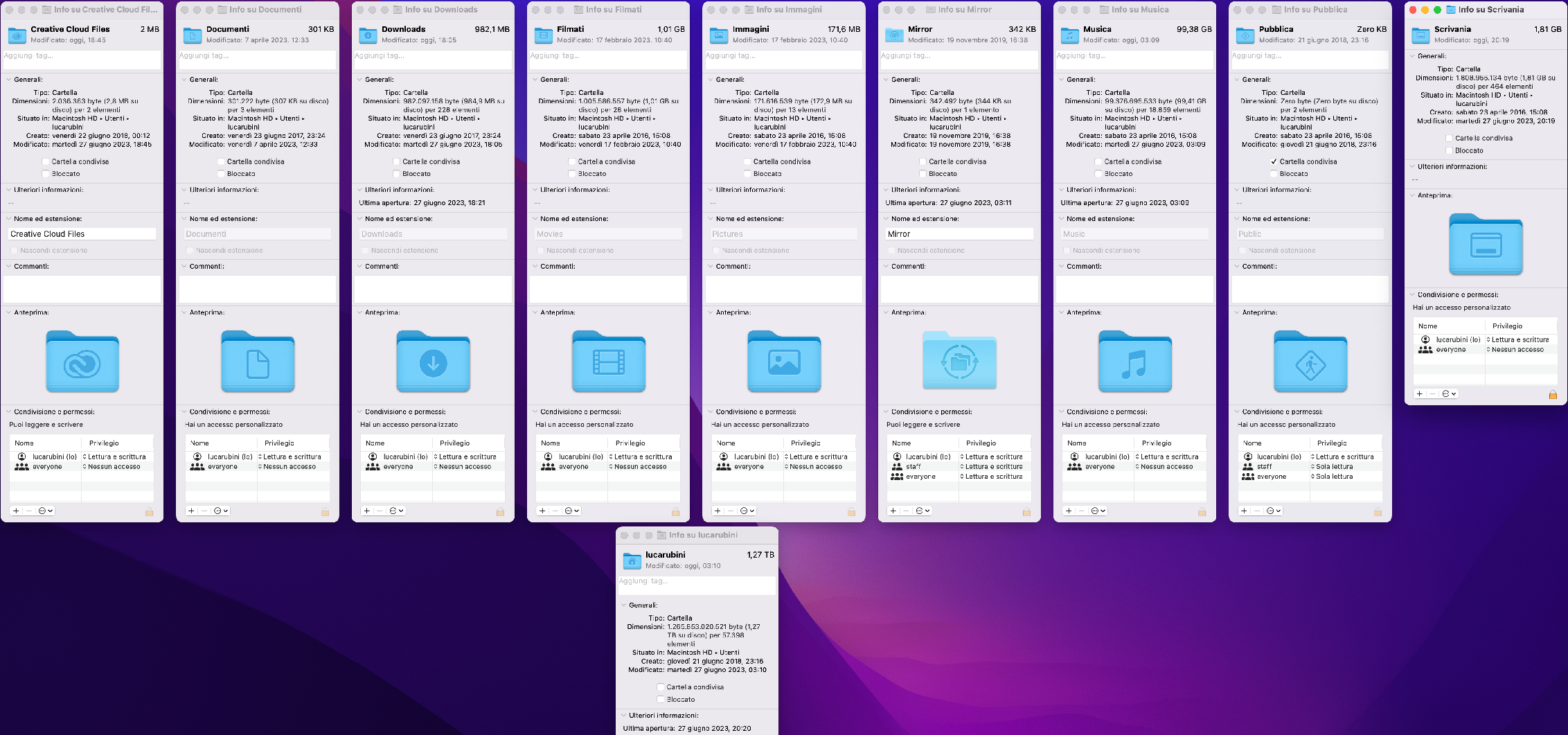Click the Downloads folder preview icon
The height and width of the screenshot is (735, 1568).
click(433, 362)
